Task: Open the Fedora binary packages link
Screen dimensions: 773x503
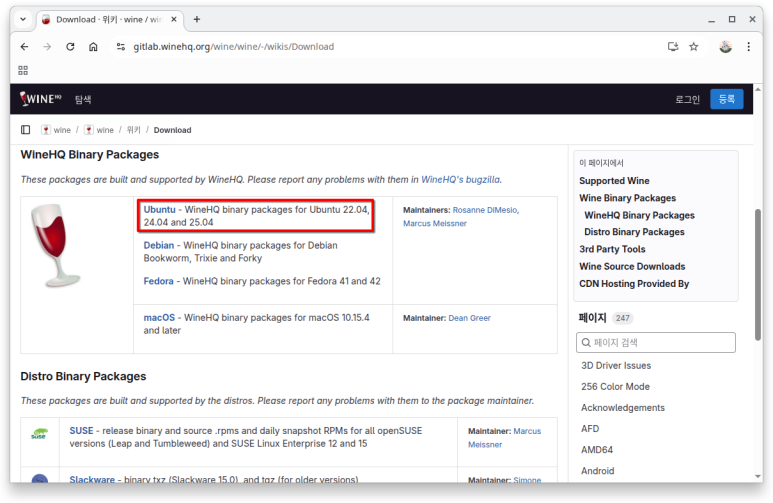Action: pyautogui.click(x=158, y=281)
